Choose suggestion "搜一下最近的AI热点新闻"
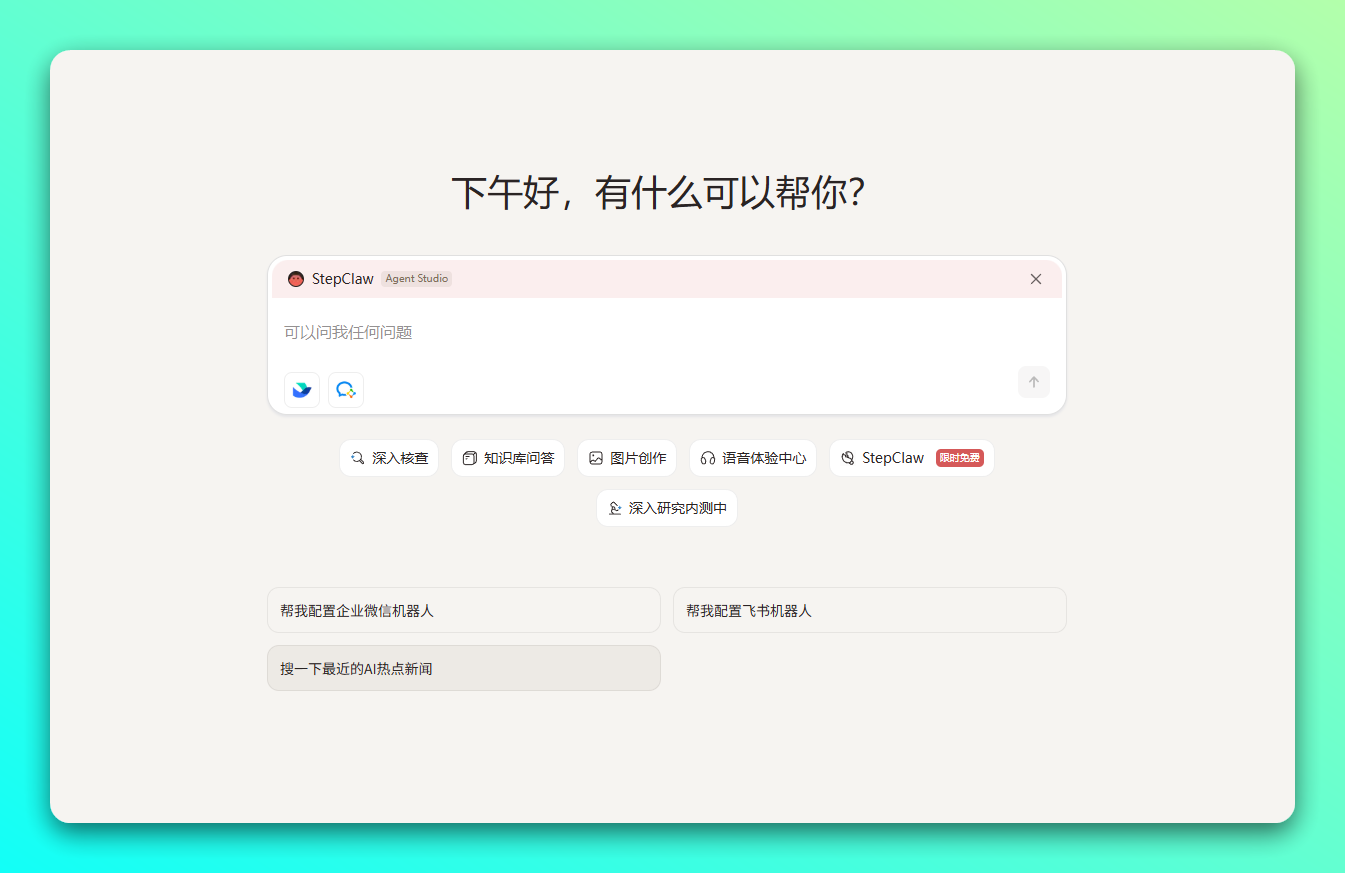This screenshot has height=873, width=1345. click(x=464, y=668)
